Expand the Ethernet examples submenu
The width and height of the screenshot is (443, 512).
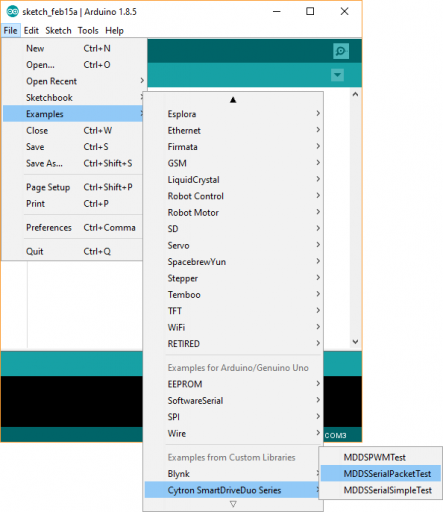click(x=233, y=130)
